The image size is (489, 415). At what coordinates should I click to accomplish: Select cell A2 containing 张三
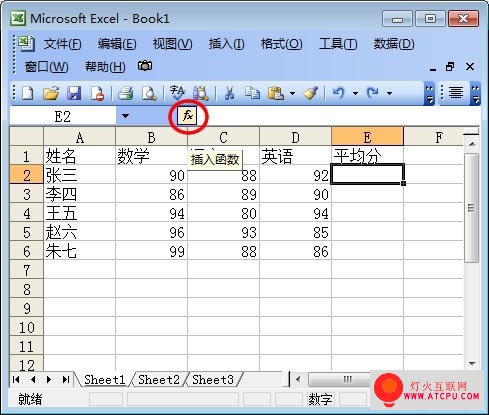79,175
